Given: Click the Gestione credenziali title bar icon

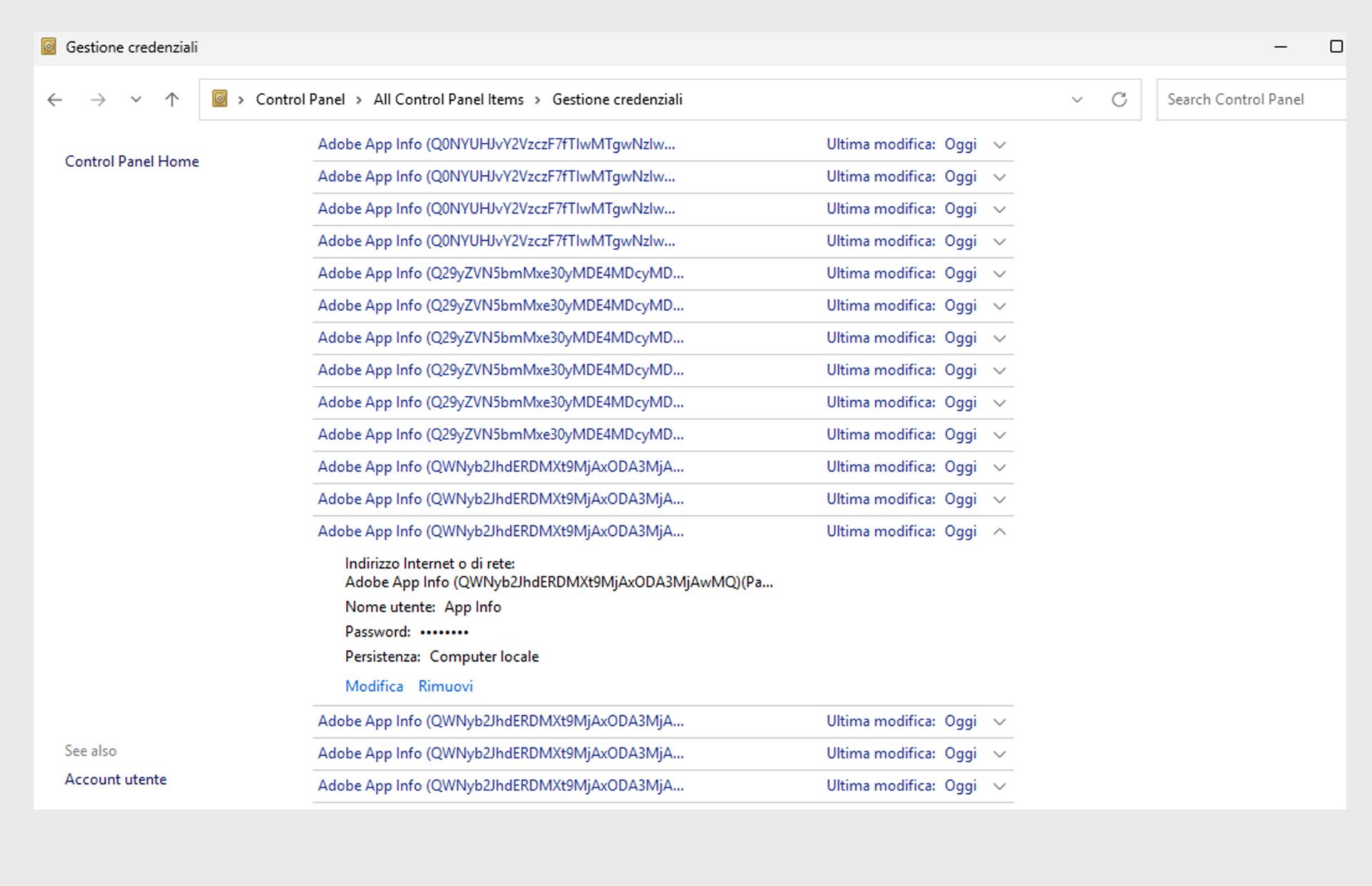Looking at the screenshot, I should (49, 47).
